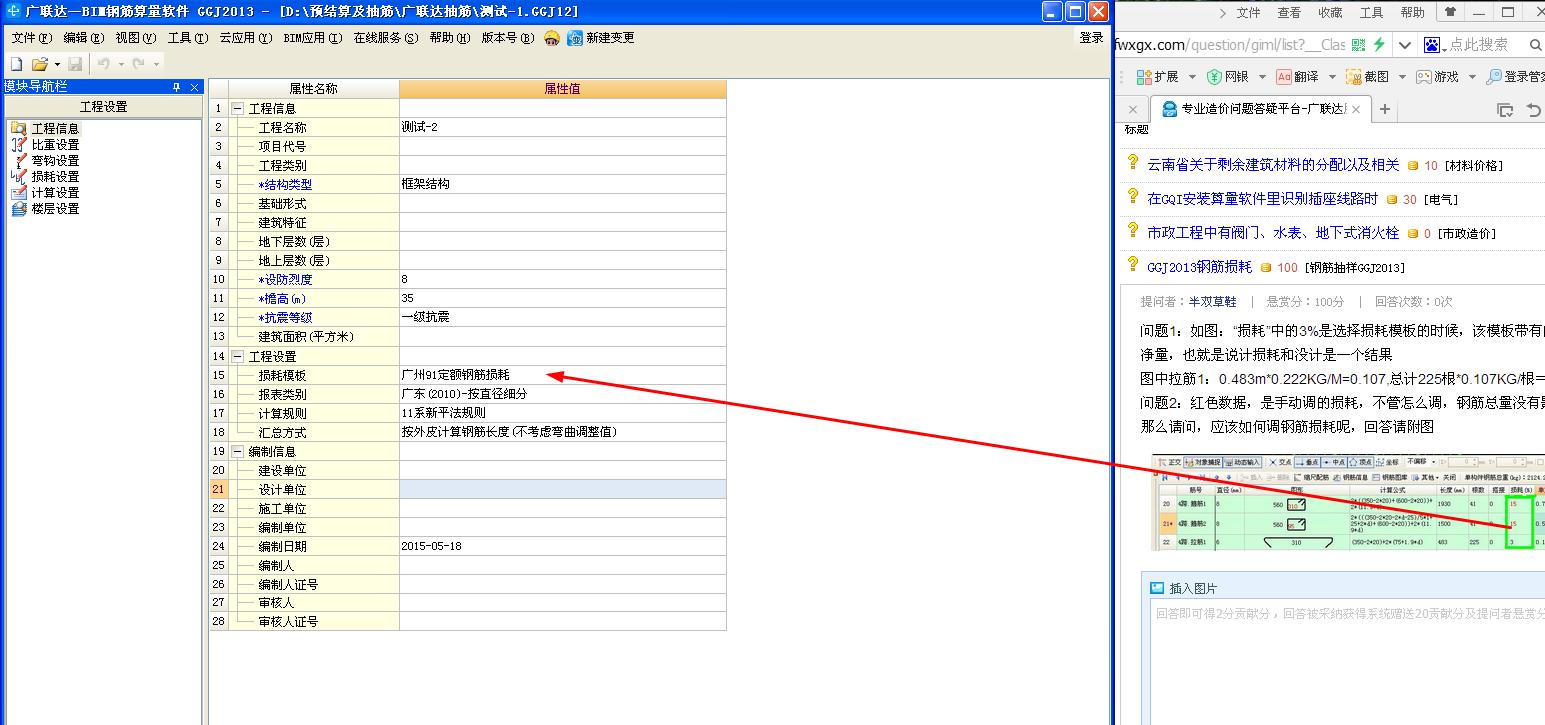
Task: Click the restore closed tab icon in browser
Action: coord(1535,109)
